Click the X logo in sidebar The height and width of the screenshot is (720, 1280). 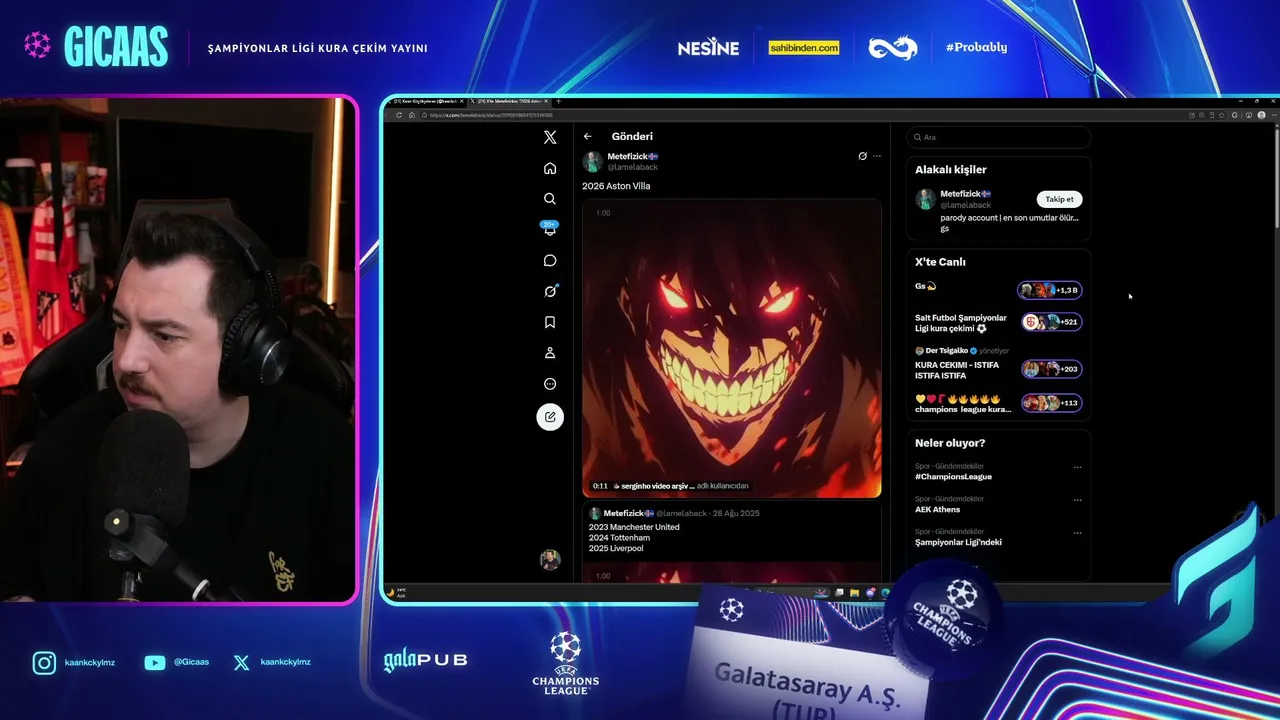point(550,137)
